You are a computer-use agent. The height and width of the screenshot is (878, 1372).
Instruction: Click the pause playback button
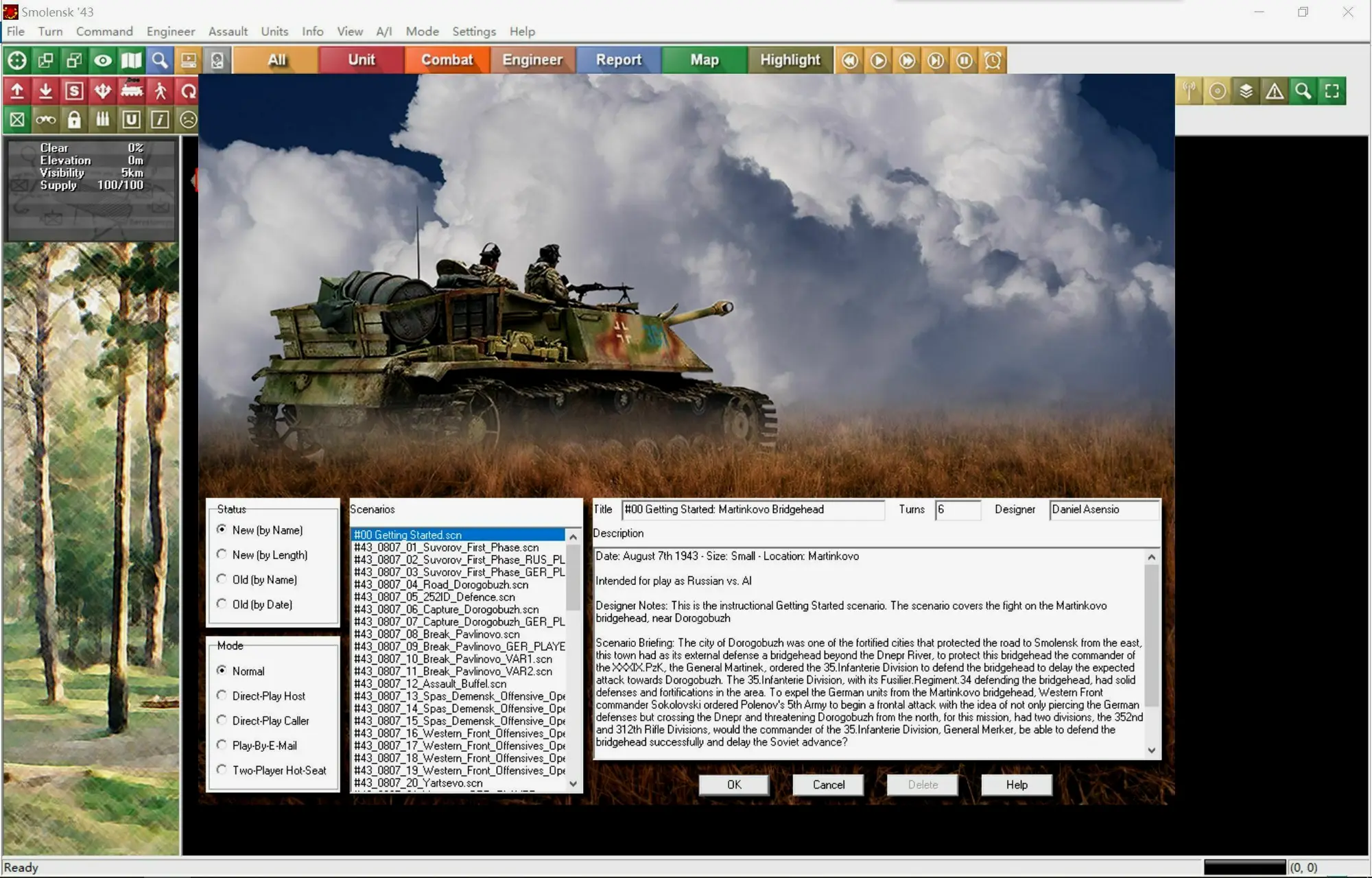pyautogui.click(x=964, y=60)
